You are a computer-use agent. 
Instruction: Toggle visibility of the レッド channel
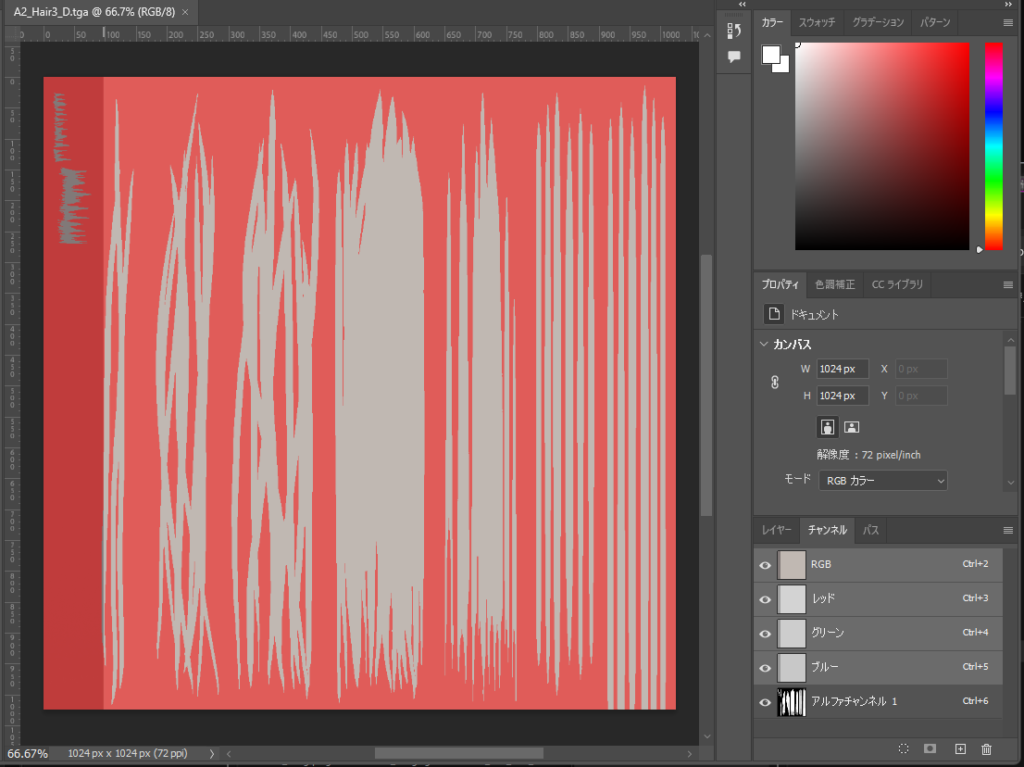coord(765,599)
